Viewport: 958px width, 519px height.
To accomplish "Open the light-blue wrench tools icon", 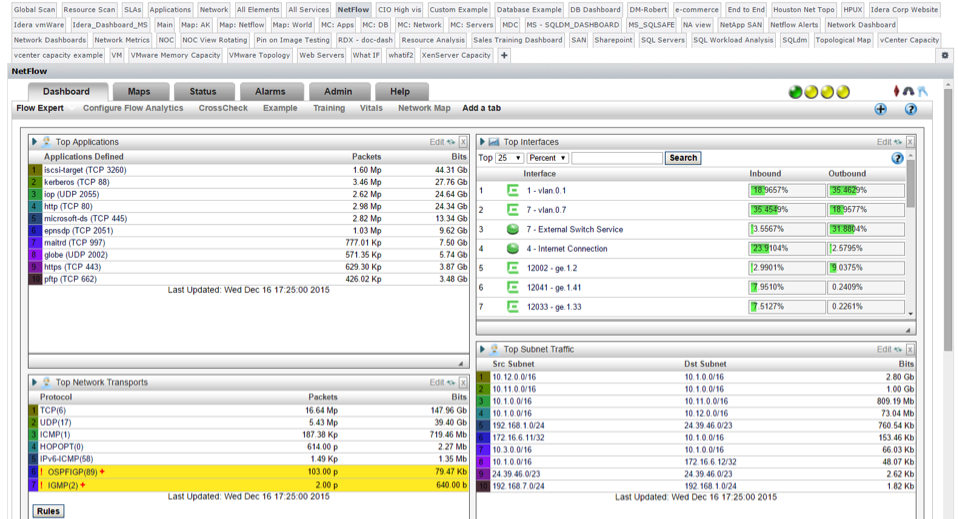I will tap(923, 91).
